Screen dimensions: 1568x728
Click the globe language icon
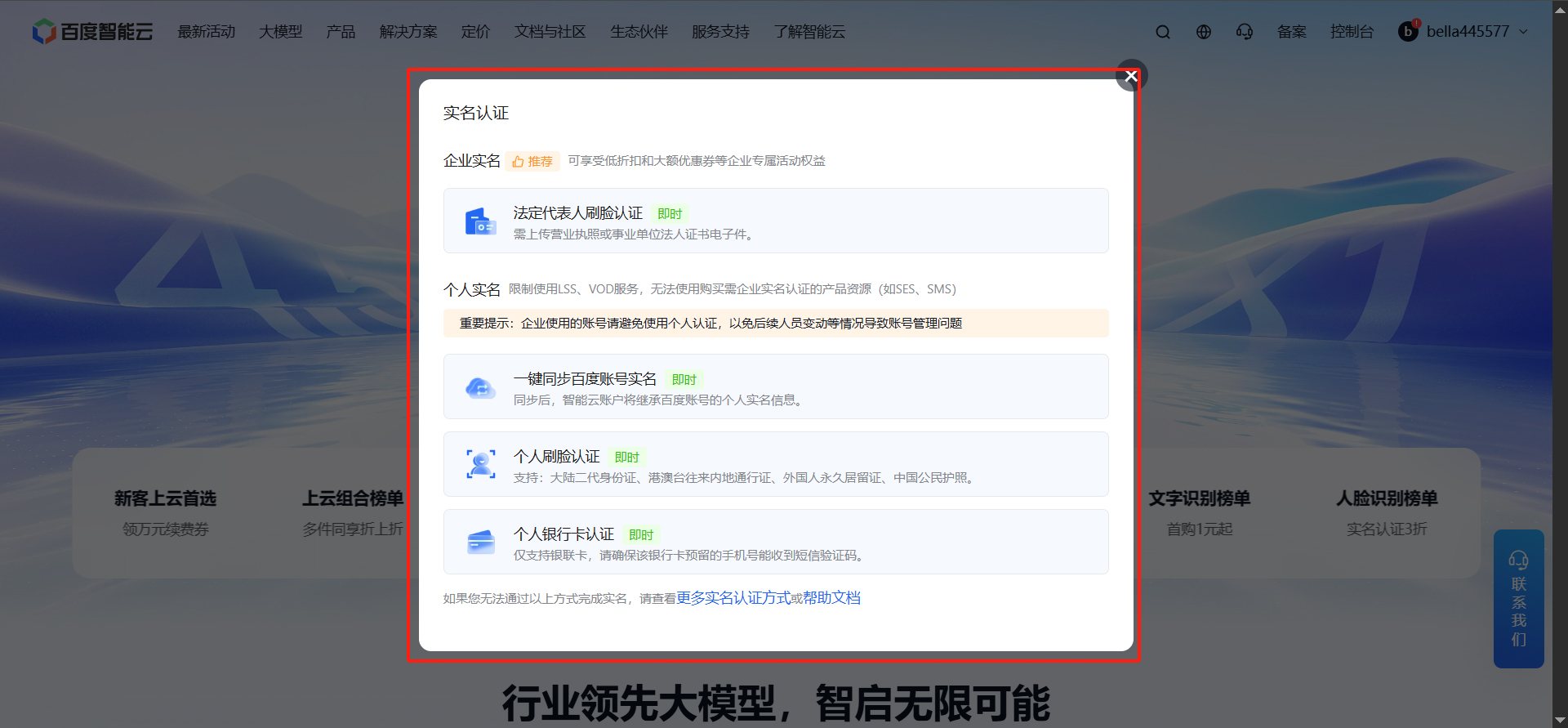pos(1204,32)
